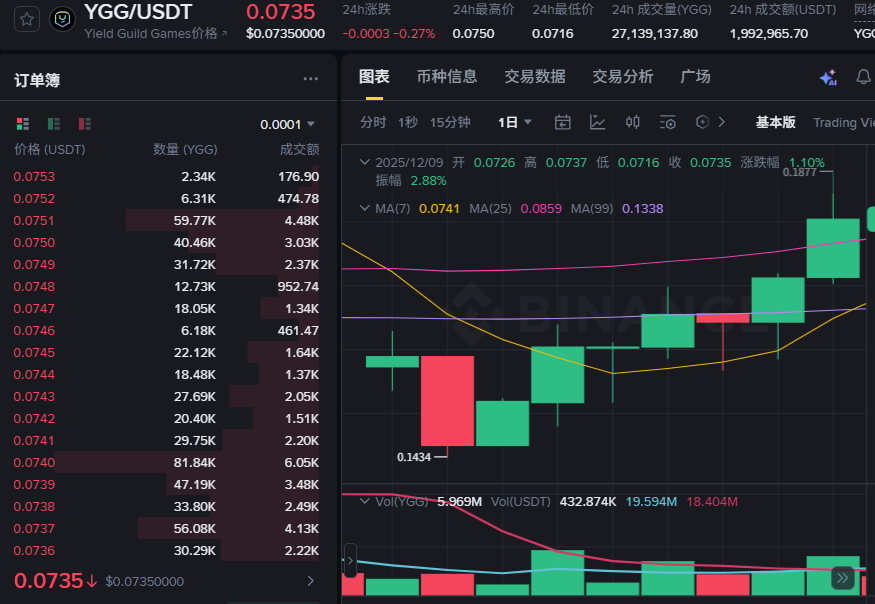This screenshot has width=875, height=604.
Task: Expand chart side panel left-edge arrow
Action: 350,560
